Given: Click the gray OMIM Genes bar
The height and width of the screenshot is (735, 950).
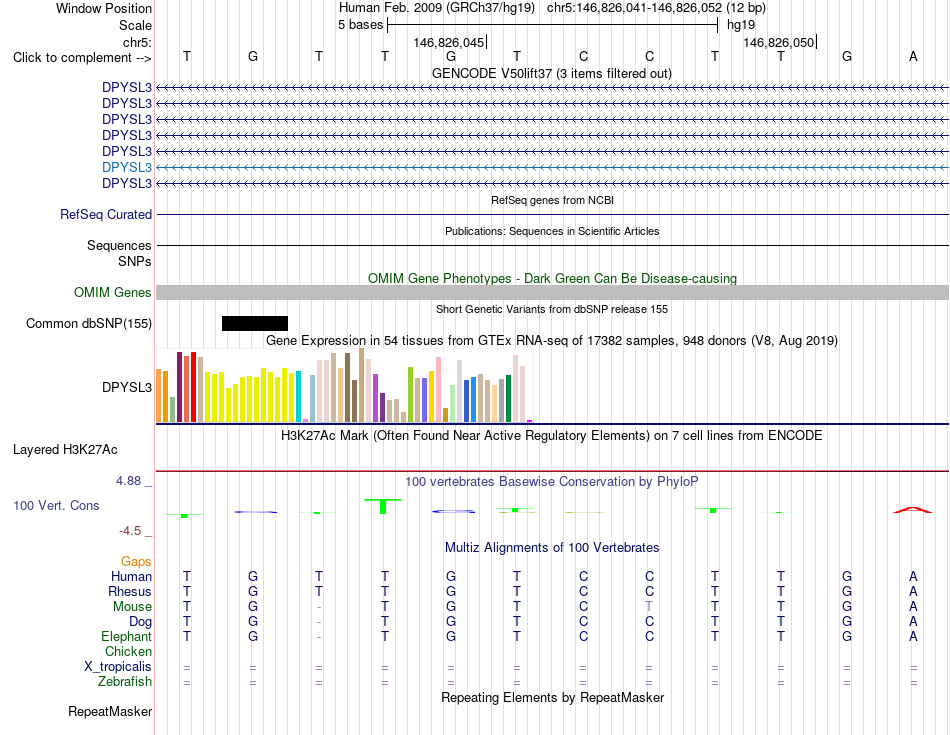Looking at the screenshot, I should 552,293.
